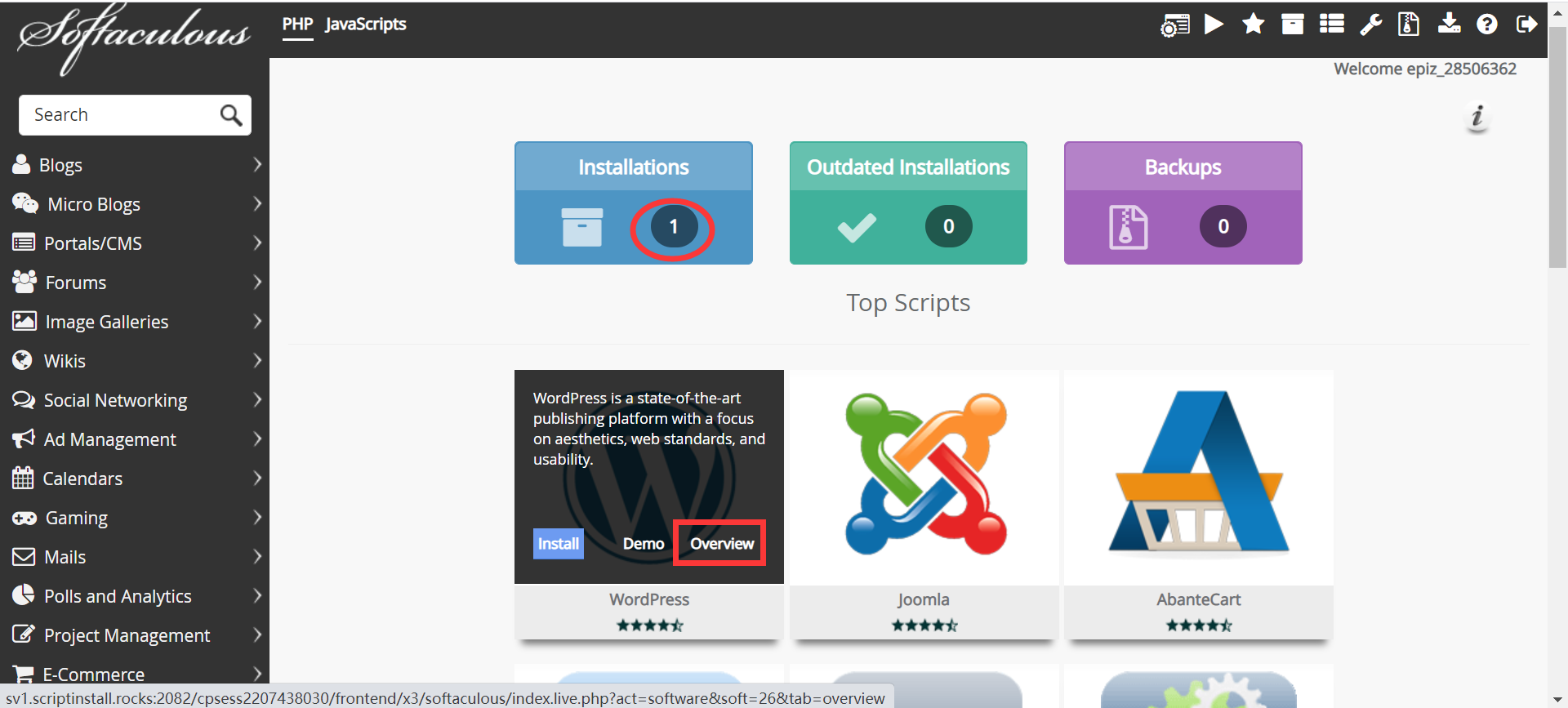Click the WordPress Demo link
The height and width of the screenshot is (708, 1568).
point(644,544)
